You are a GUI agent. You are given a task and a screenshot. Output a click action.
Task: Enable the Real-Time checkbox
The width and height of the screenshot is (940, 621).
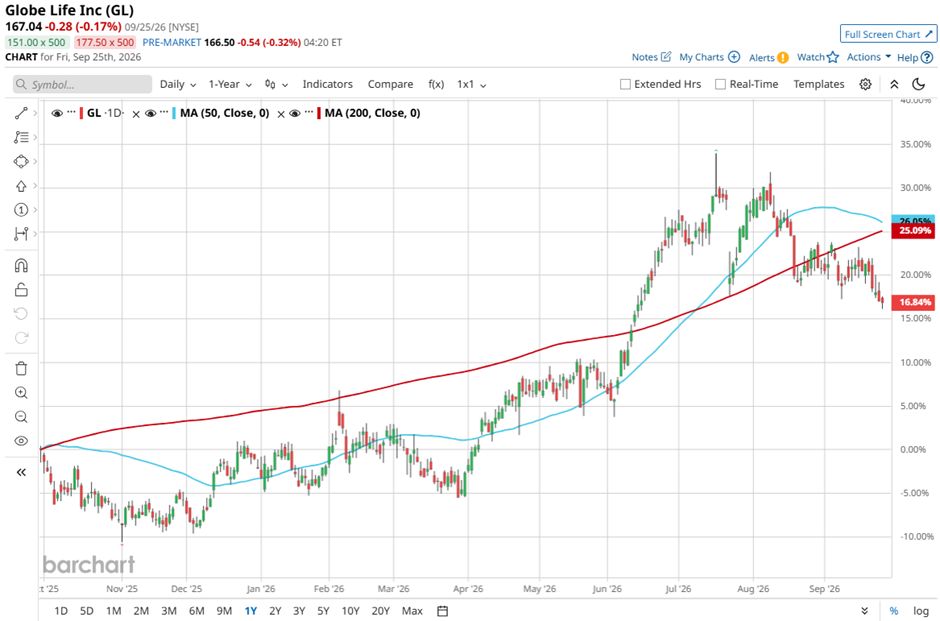click(x=721, y=85)
